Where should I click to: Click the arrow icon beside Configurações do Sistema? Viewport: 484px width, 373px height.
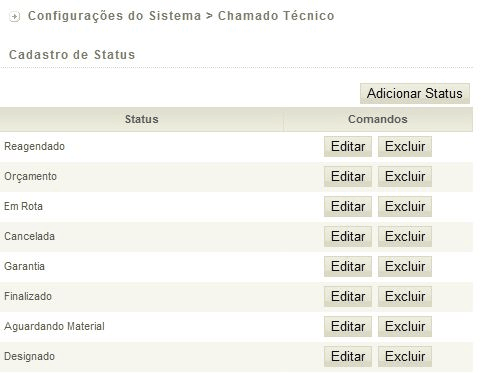tap(14, 16)
